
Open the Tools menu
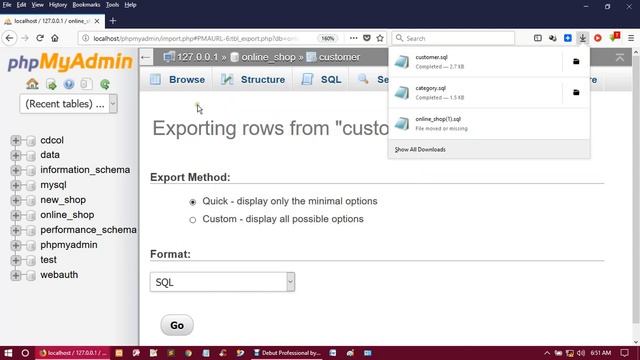tap(112, 5)
